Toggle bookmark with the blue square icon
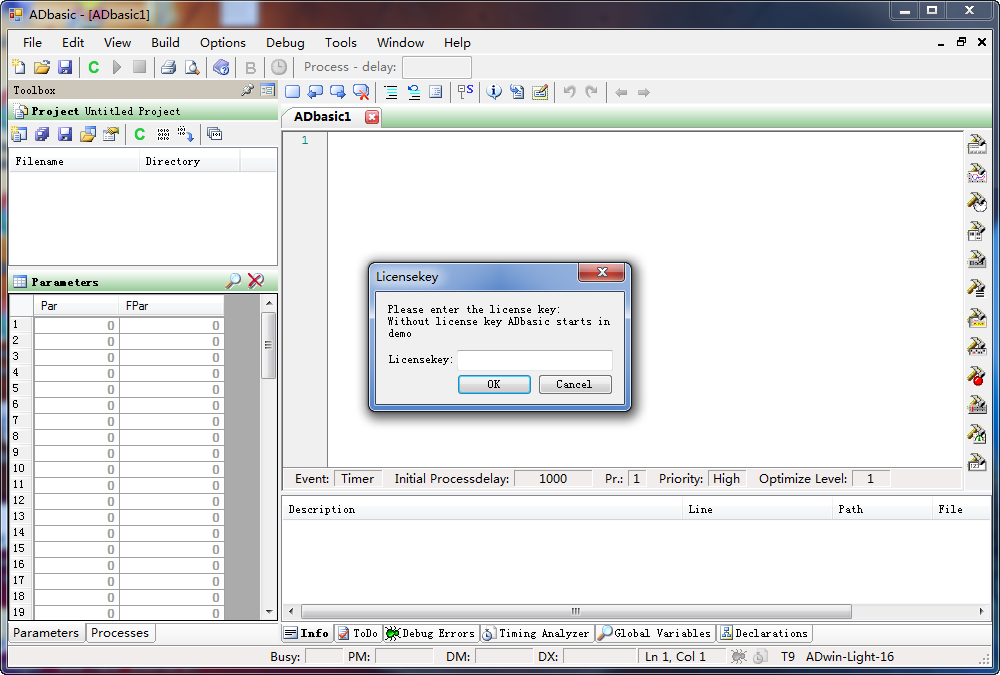1000x675 pixels. pyautogui.click(x=293, y=92)
